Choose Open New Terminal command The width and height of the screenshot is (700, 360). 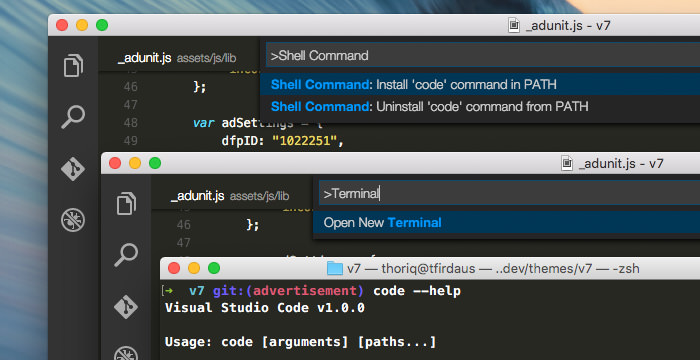coord(507,222)
